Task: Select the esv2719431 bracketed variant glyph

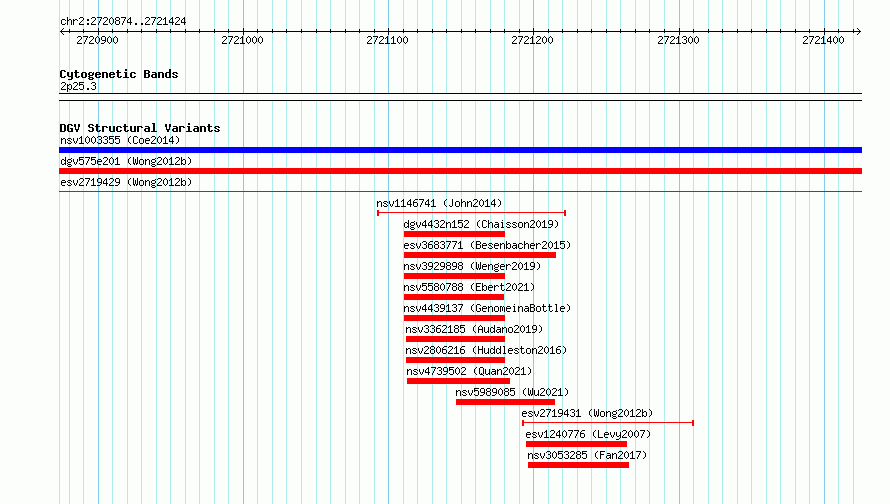Action: 608,423
